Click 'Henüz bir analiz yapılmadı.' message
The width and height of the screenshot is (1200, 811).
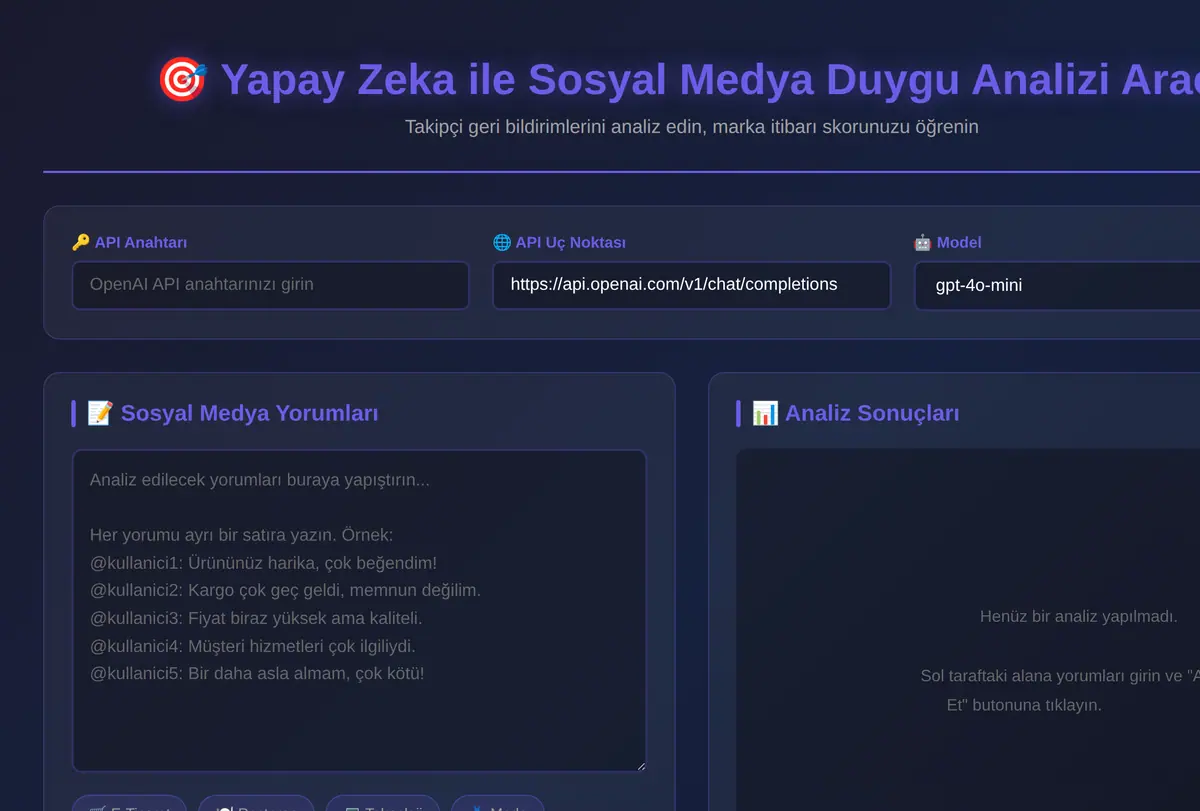[1079, 616]
